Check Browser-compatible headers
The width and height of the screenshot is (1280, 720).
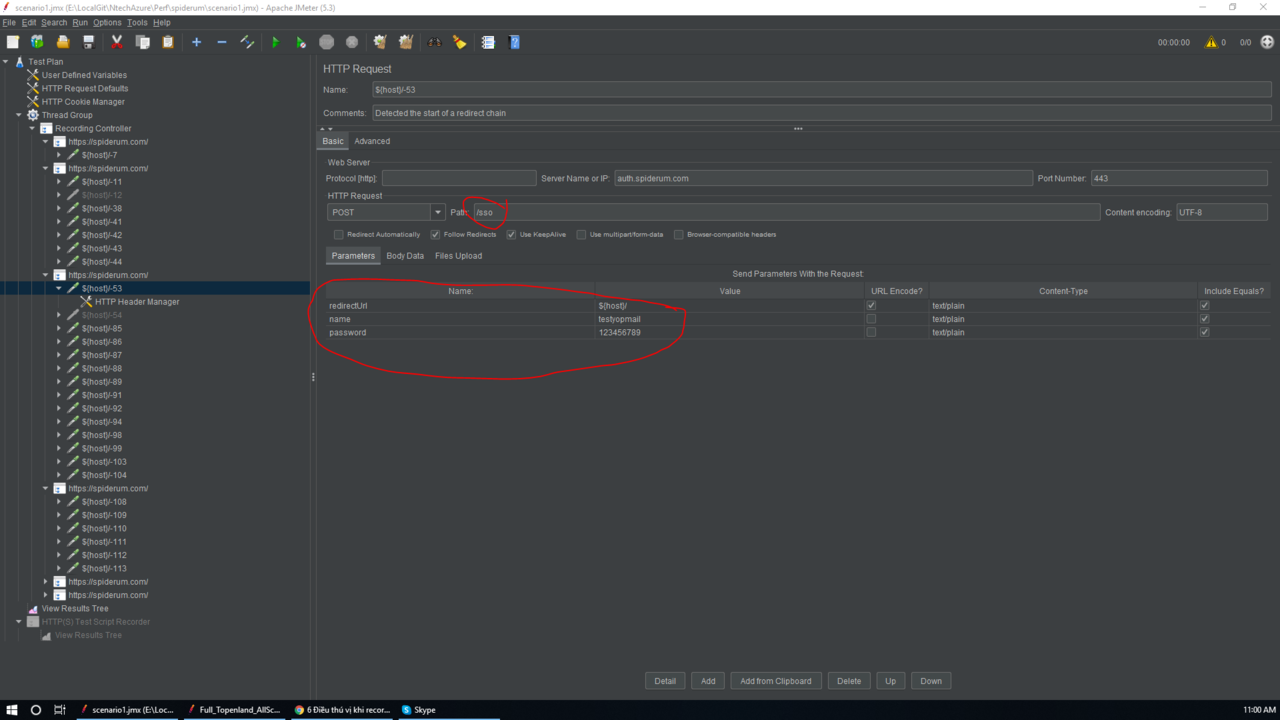click(679, 235)
